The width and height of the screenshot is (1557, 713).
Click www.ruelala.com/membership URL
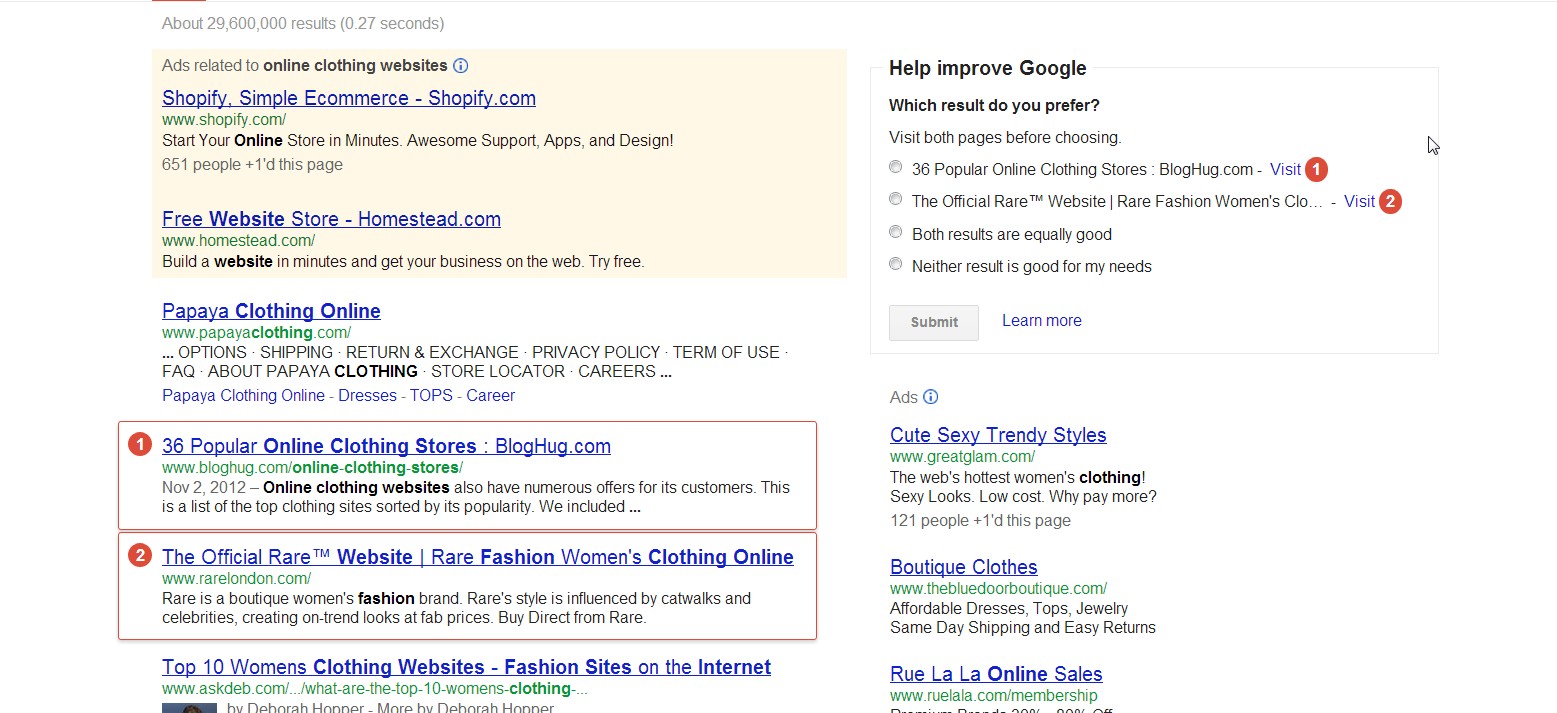(x=993, y=695)
